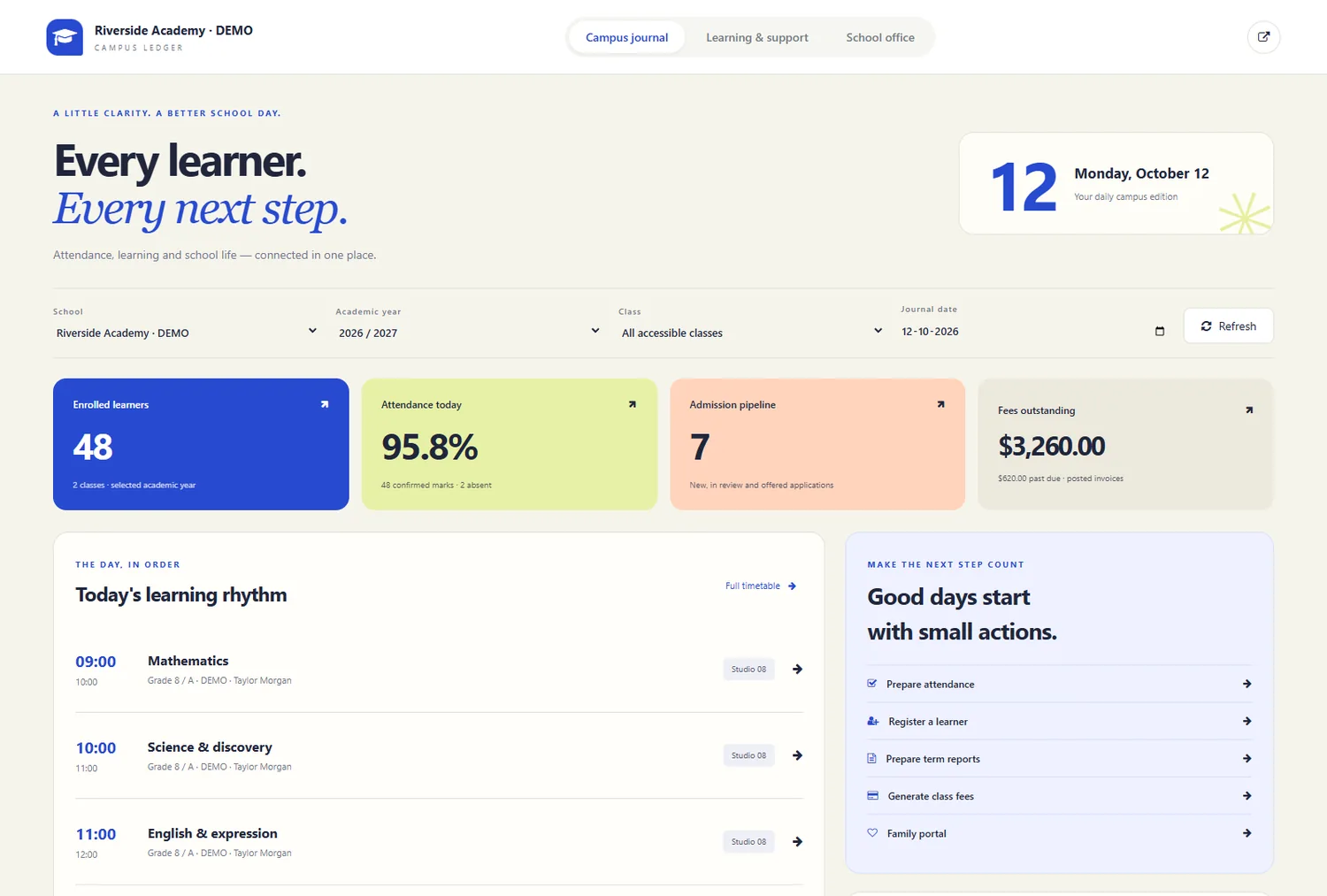Screen dimensions: 1327x896
Task: Click the Prepare term reports document icon
Action: click(871, 758)
